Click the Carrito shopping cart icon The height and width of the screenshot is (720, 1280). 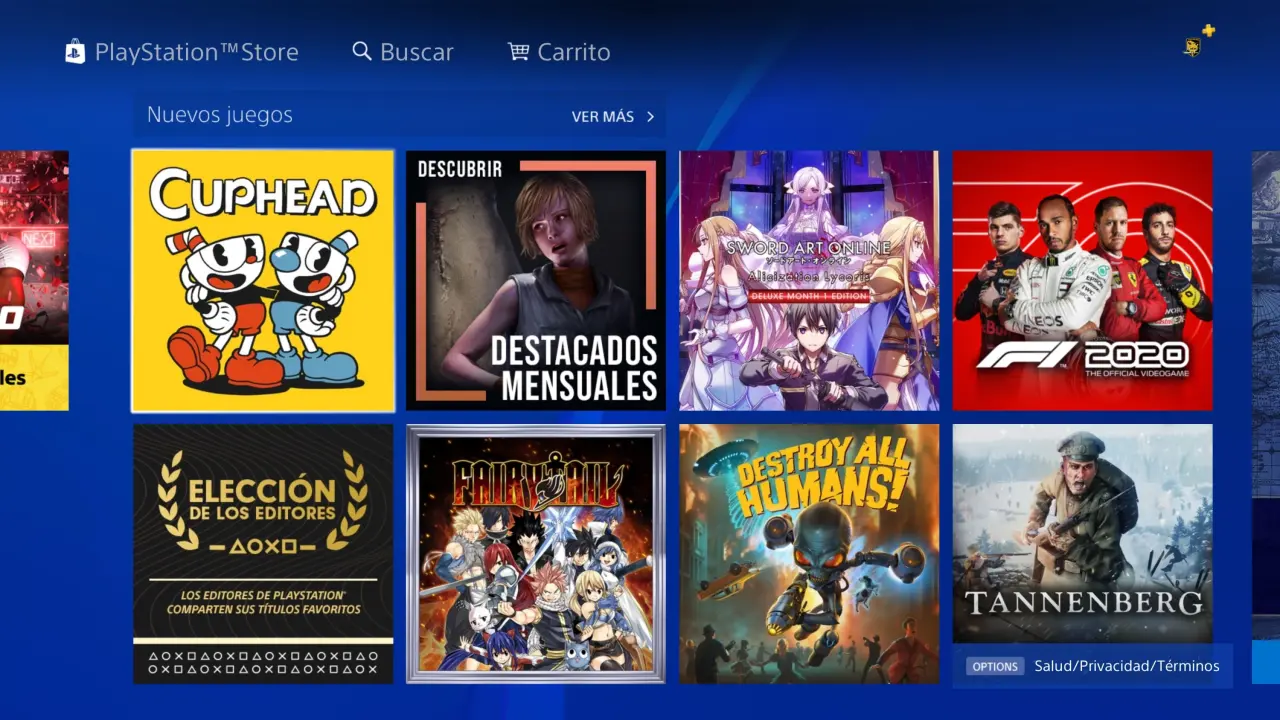coord(518,51)
